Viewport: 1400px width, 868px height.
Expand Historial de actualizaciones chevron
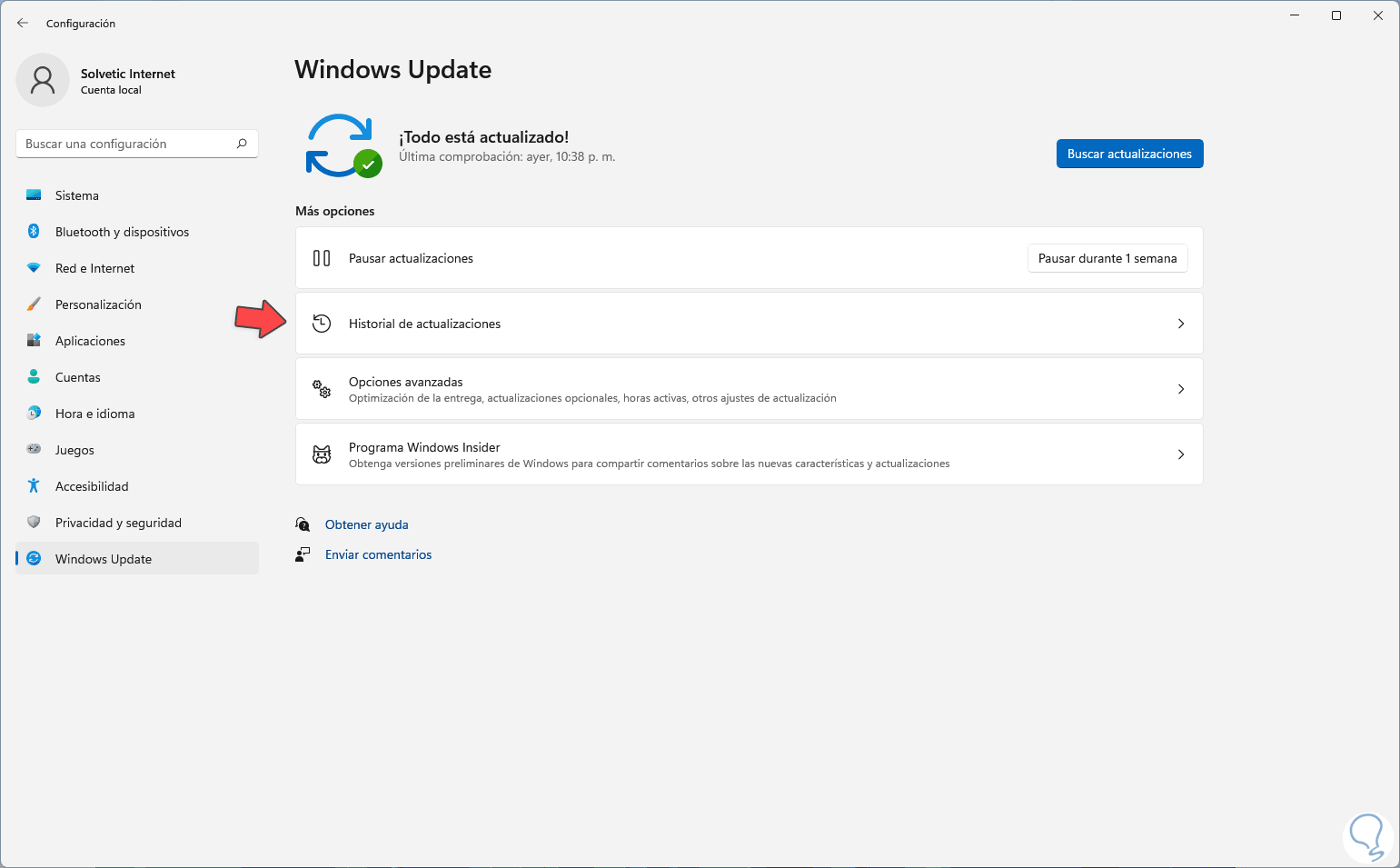[x=1181, y=324]
